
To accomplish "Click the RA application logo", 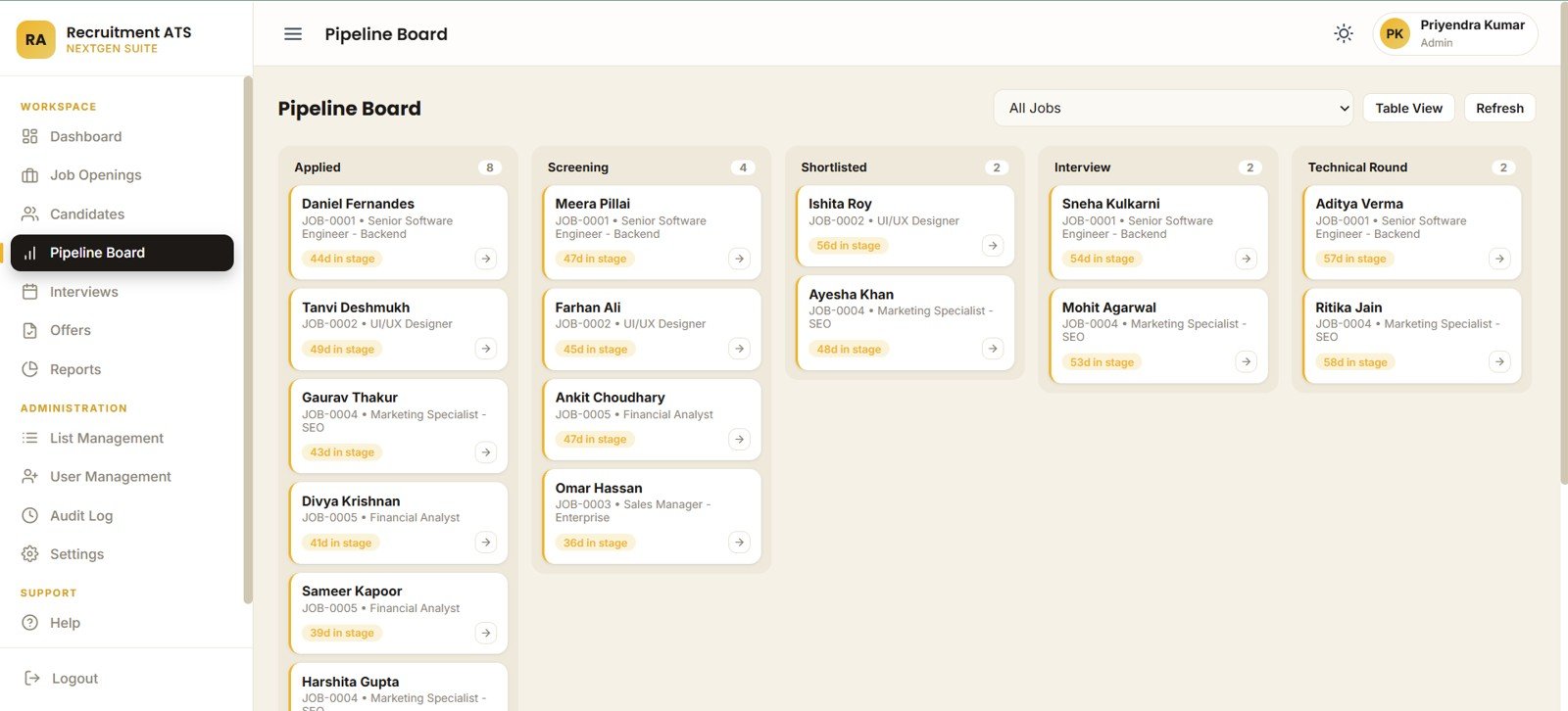I will tap(36, 39).
